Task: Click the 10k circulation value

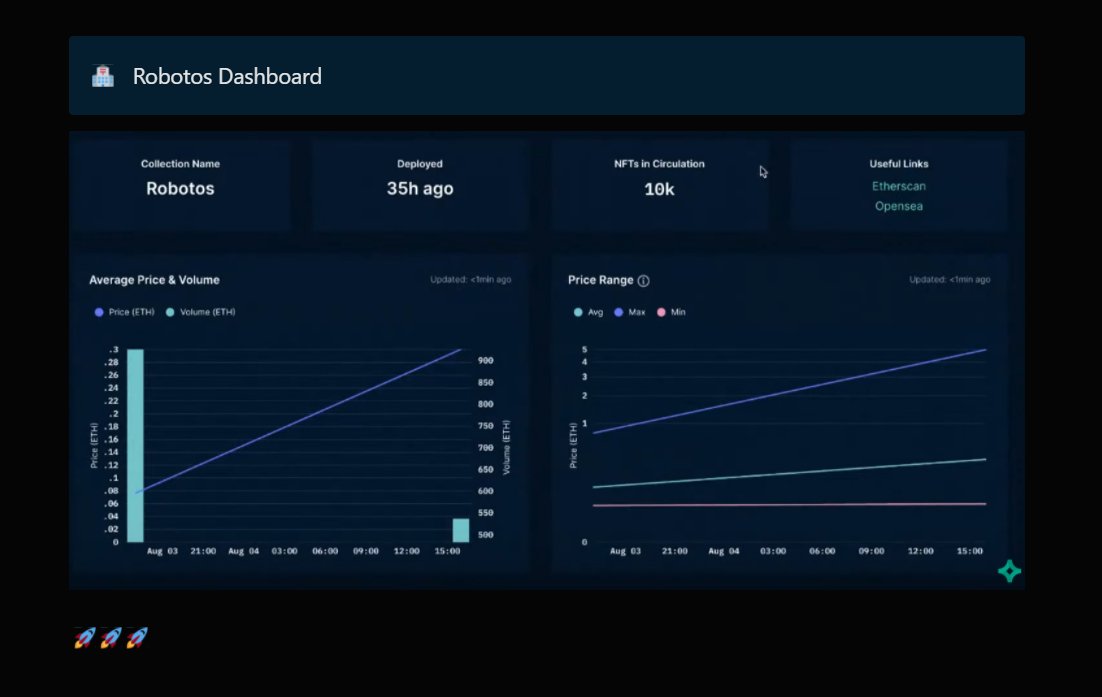Action: point(659,189)
